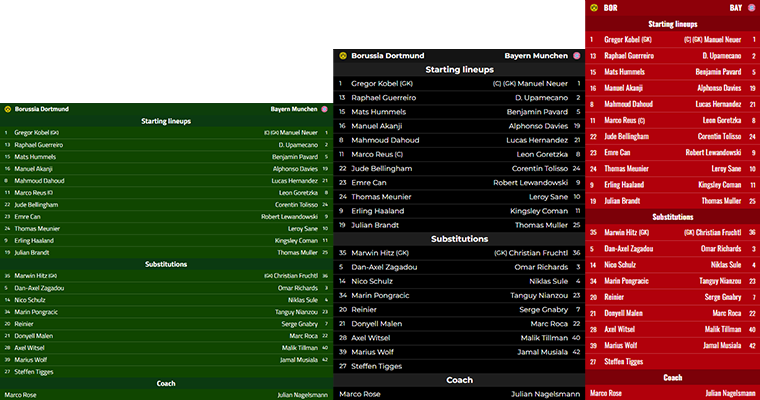Click Borussia Dortmund logo in green widget
This screenshot has height=400, width=760.
click(x=7, y=109)
